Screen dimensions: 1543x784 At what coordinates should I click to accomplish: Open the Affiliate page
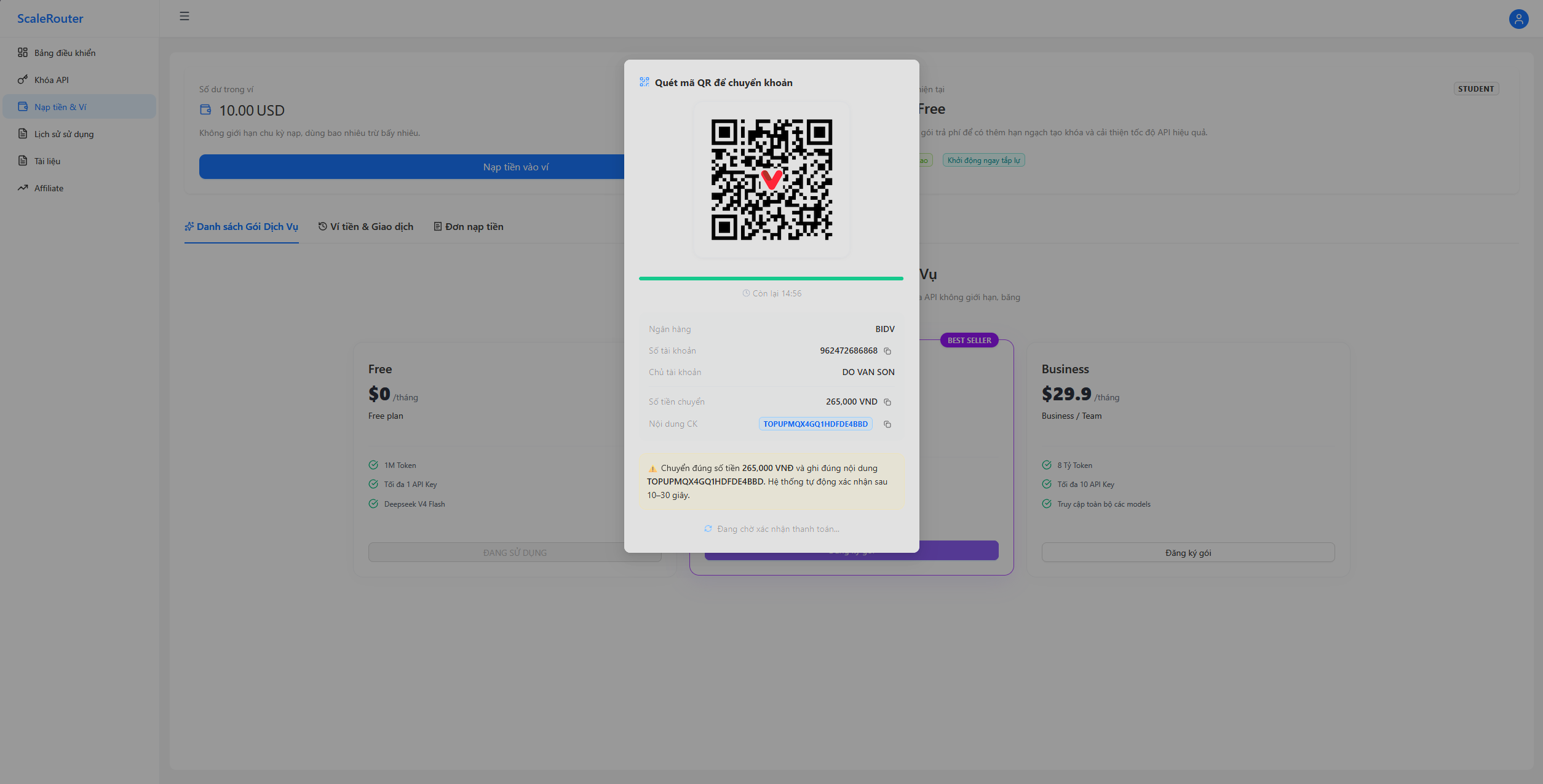pos(79,188)
